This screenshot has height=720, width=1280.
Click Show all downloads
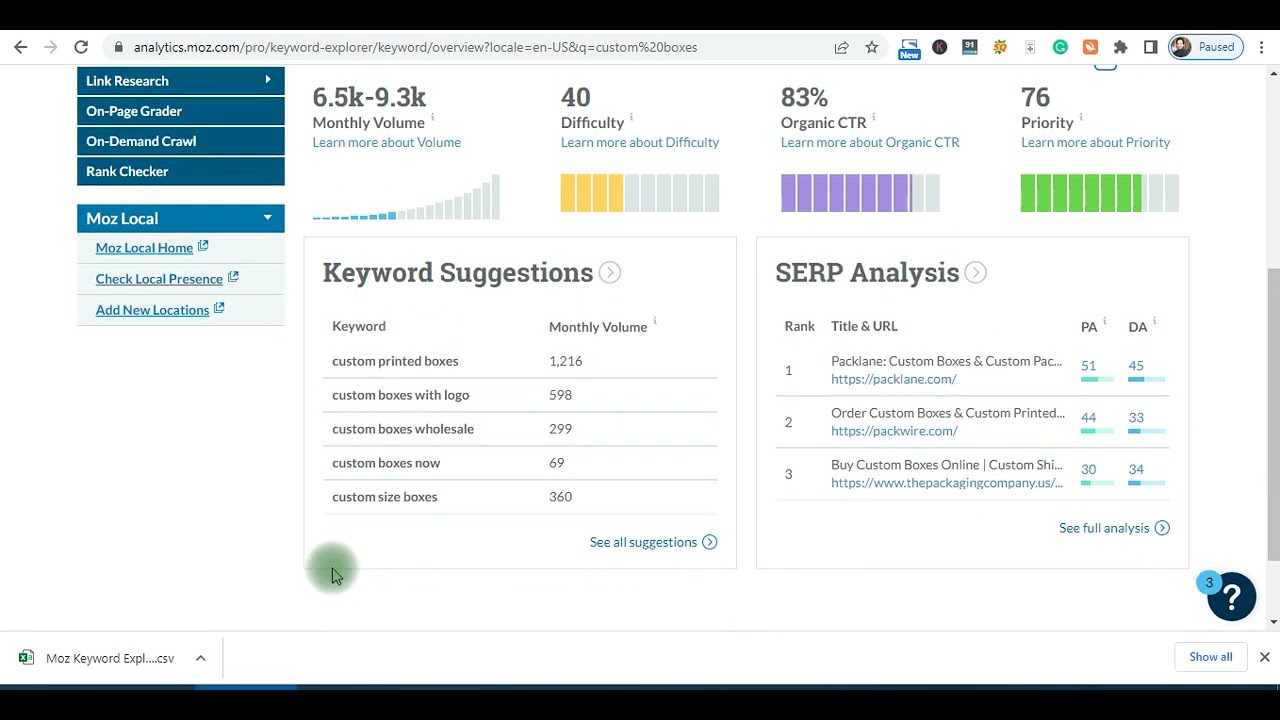(1210, 657)
